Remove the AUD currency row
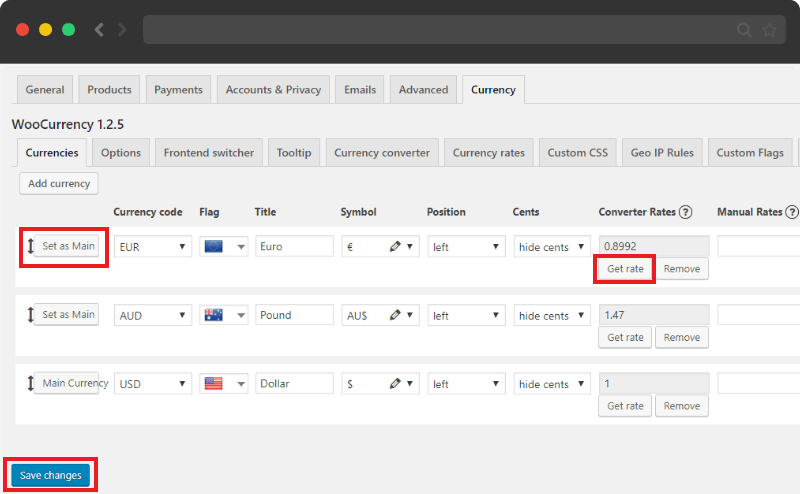The image size is (800, 494). pyautogui.click(x=682, y=337)
